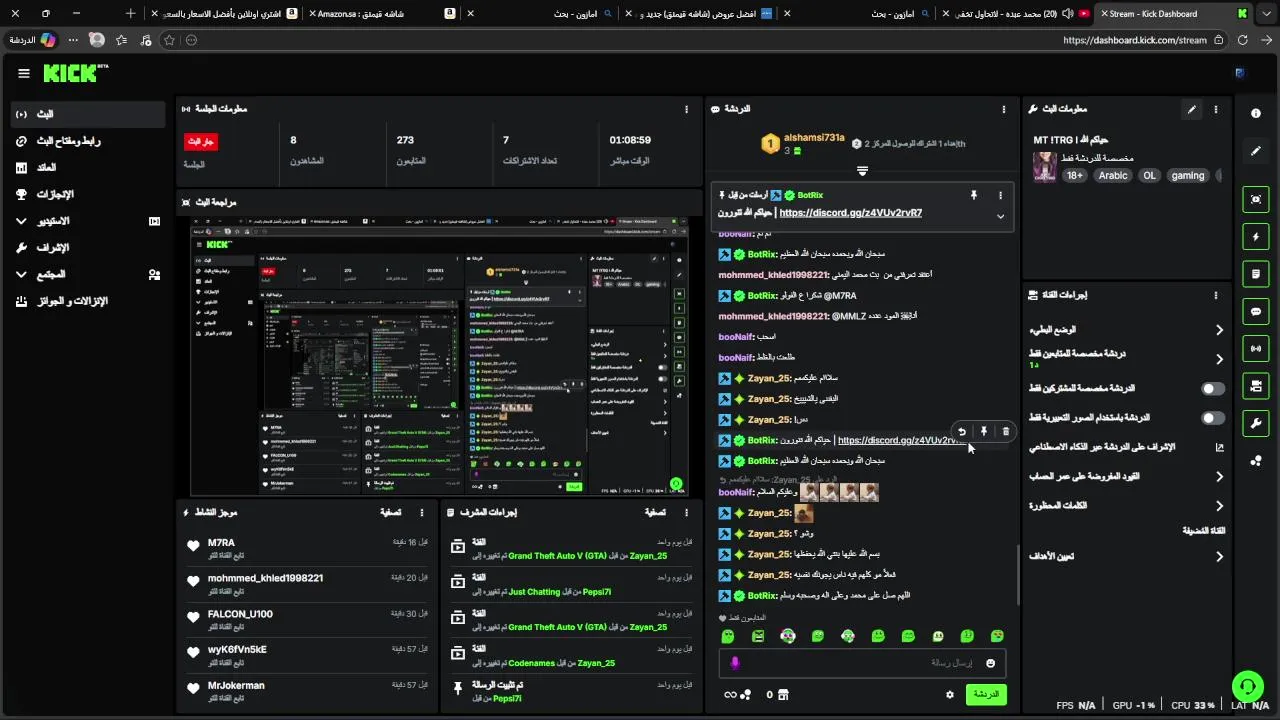This screenshot has height=720, width=1280.
Task: Open the Achievements sidebar item
Action: click(x=88, y=194)
